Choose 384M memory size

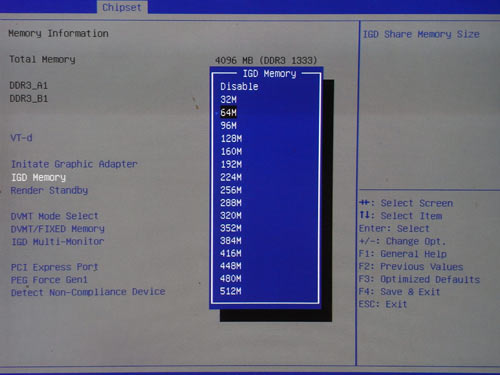pyautogui.click(x=231, y=241)
